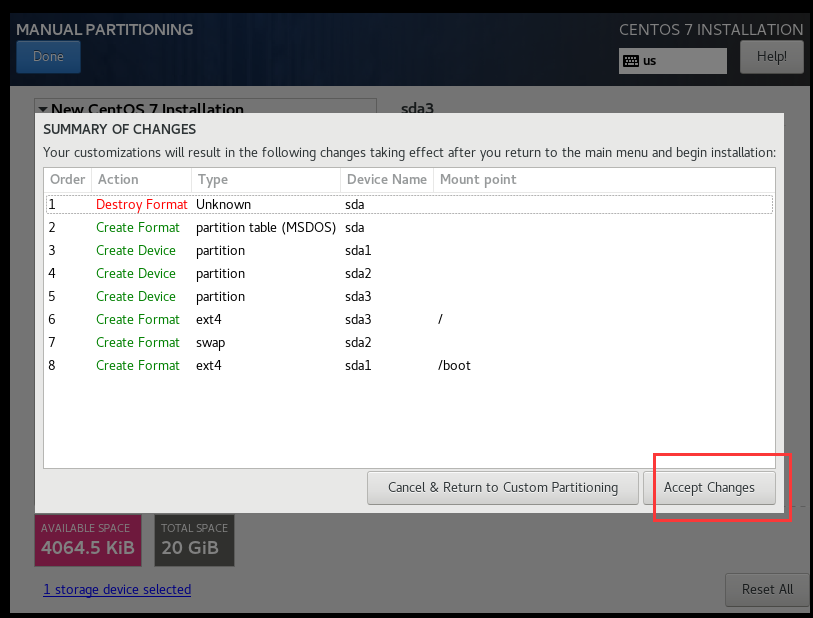Click the Unknown type cell
This screenshot has height=618, width=813.
point(223,204)
